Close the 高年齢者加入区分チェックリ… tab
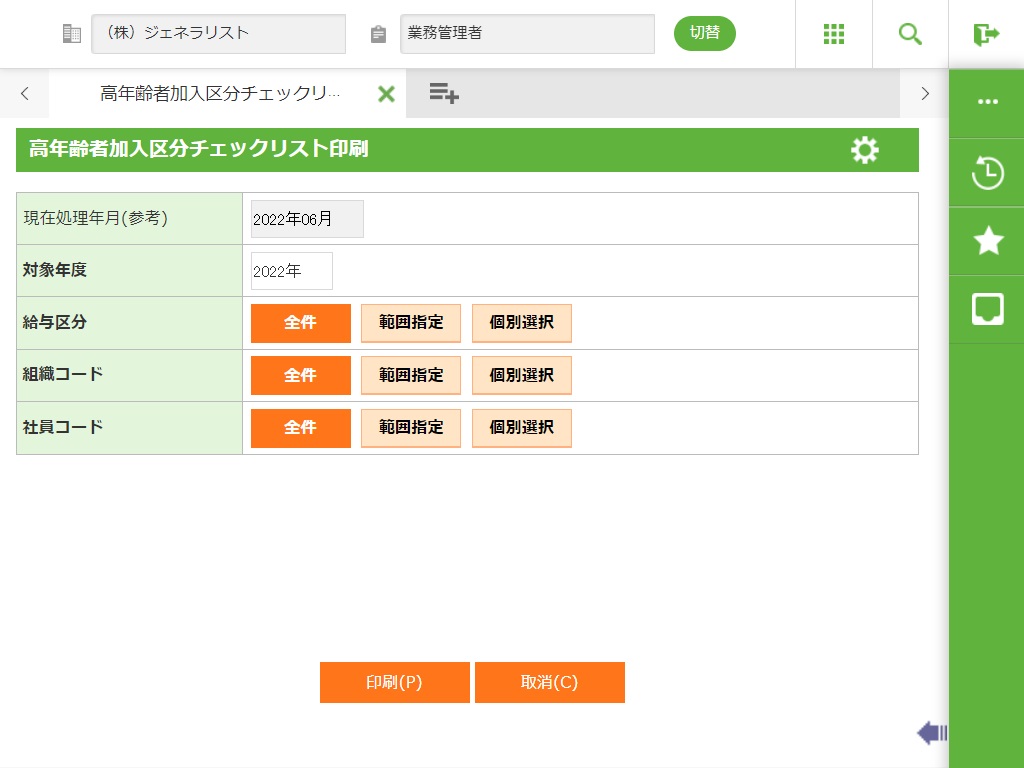Image resolution: width=1024 pixels, height=768 pixels. point(386,94)
